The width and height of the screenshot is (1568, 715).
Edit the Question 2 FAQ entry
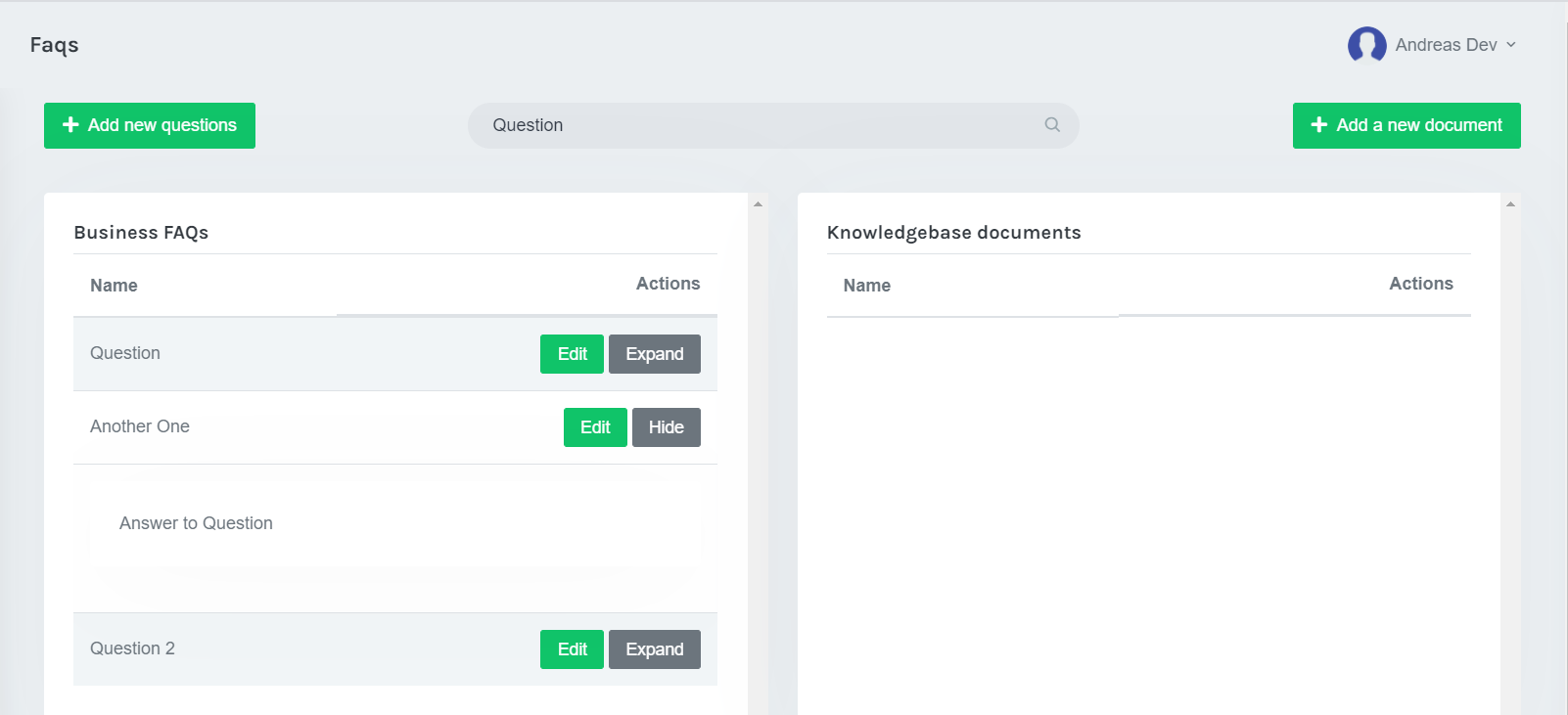(x=572, y=649)
